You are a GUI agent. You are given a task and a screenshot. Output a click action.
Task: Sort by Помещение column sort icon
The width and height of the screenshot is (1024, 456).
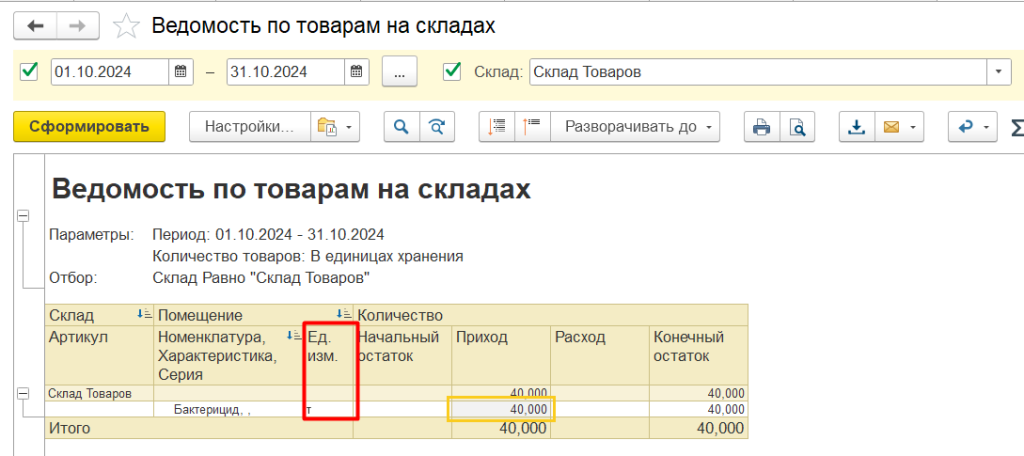tap(344, 314)
